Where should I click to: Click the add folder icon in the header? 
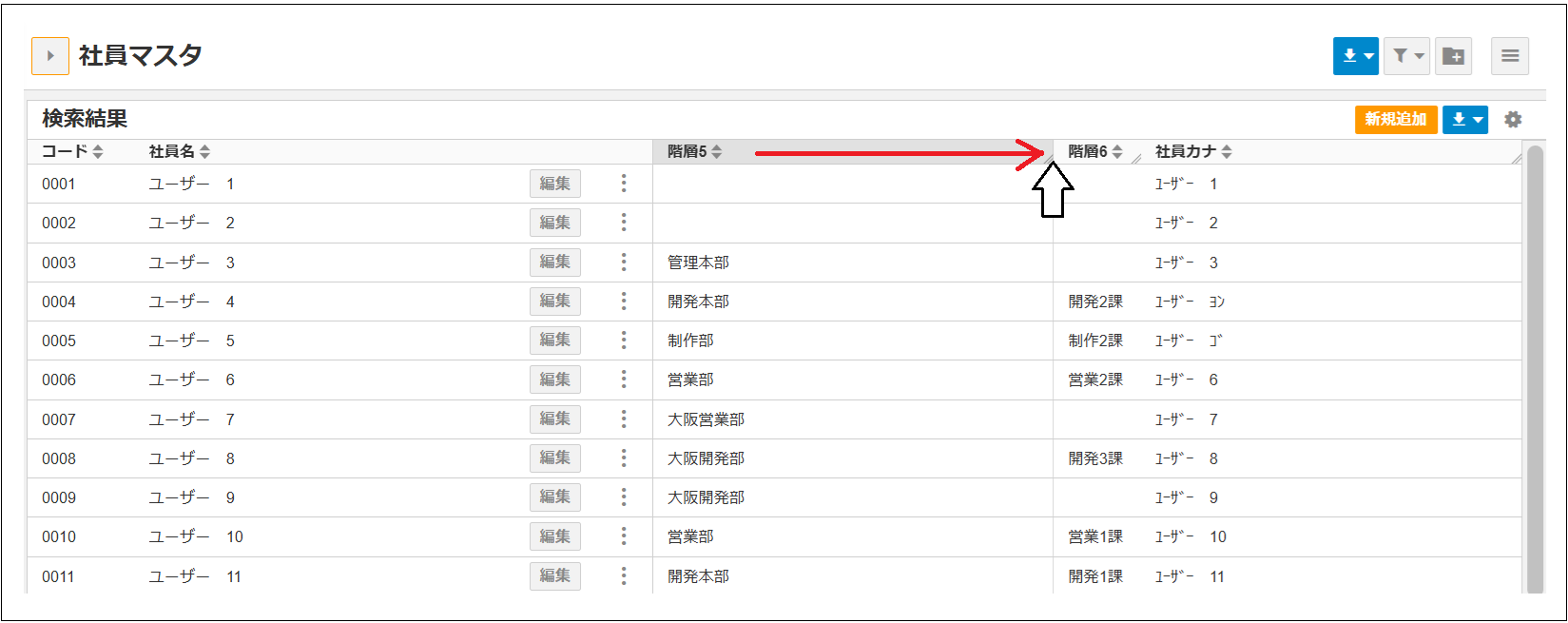coord(1454,56)
